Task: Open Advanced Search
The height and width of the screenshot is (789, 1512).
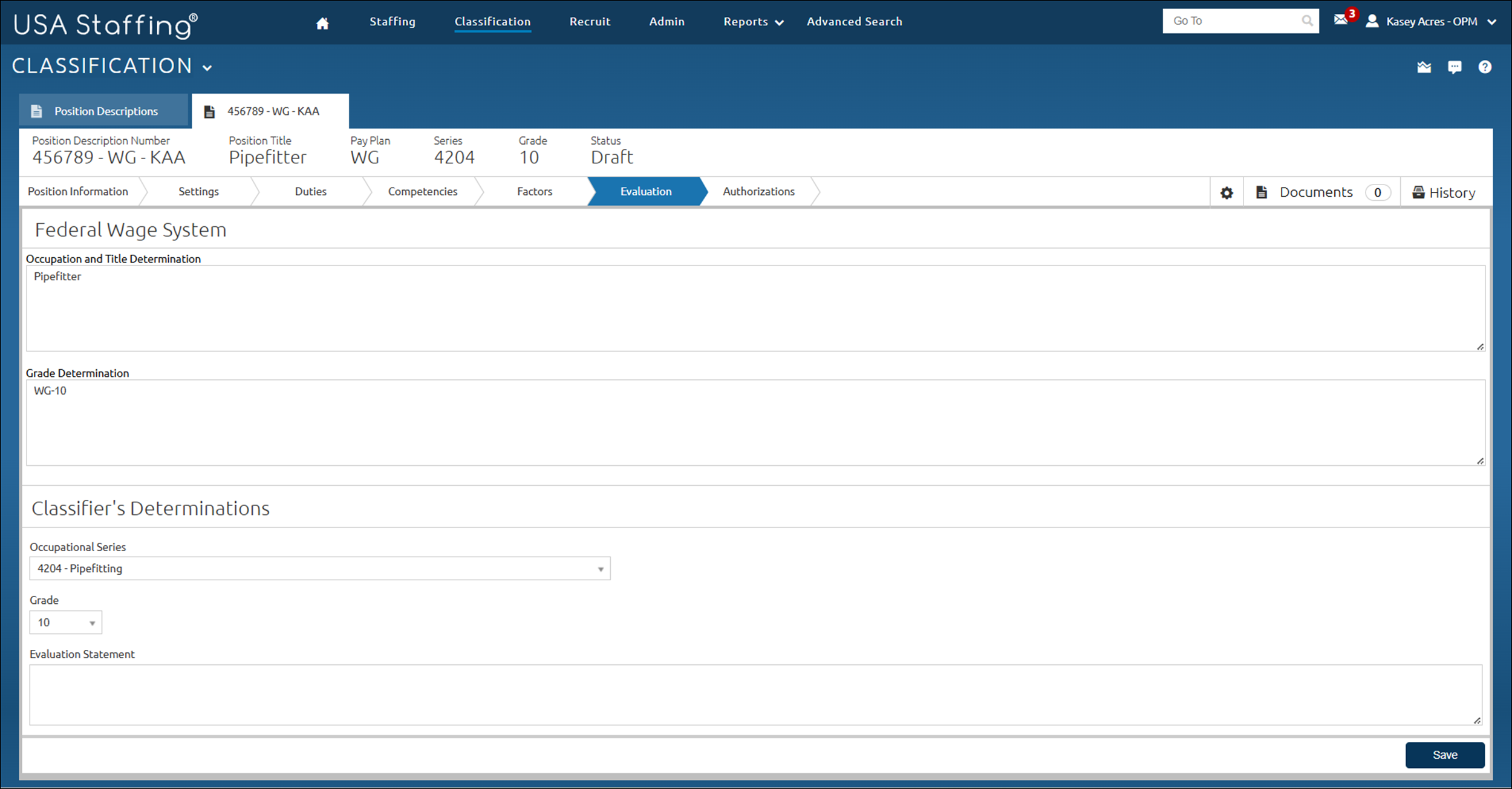Action: click(854, 21)
